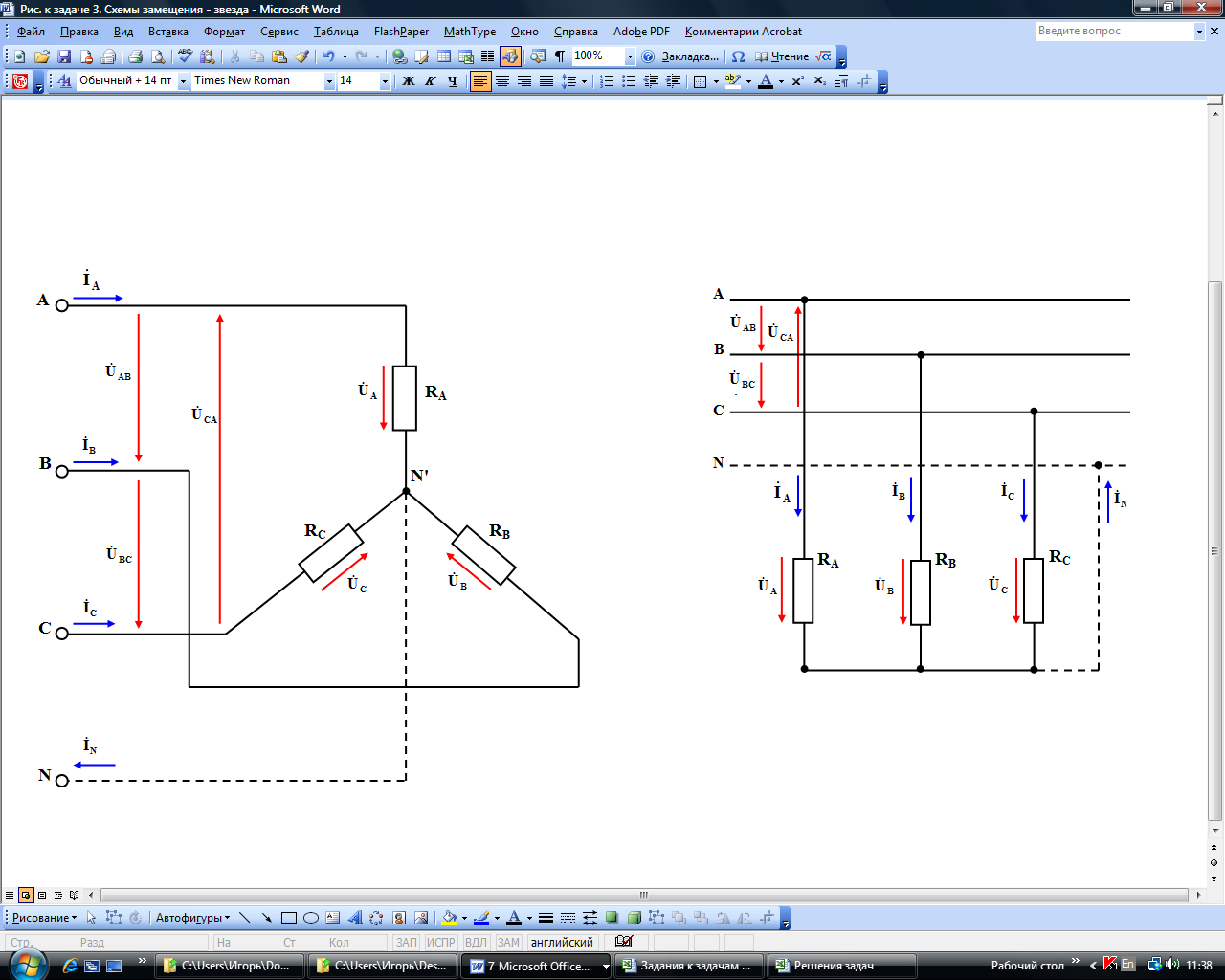The image size is (1225, 980).
Task: Select the Rectangle shape tool
Action: click(x=289, y=918)
